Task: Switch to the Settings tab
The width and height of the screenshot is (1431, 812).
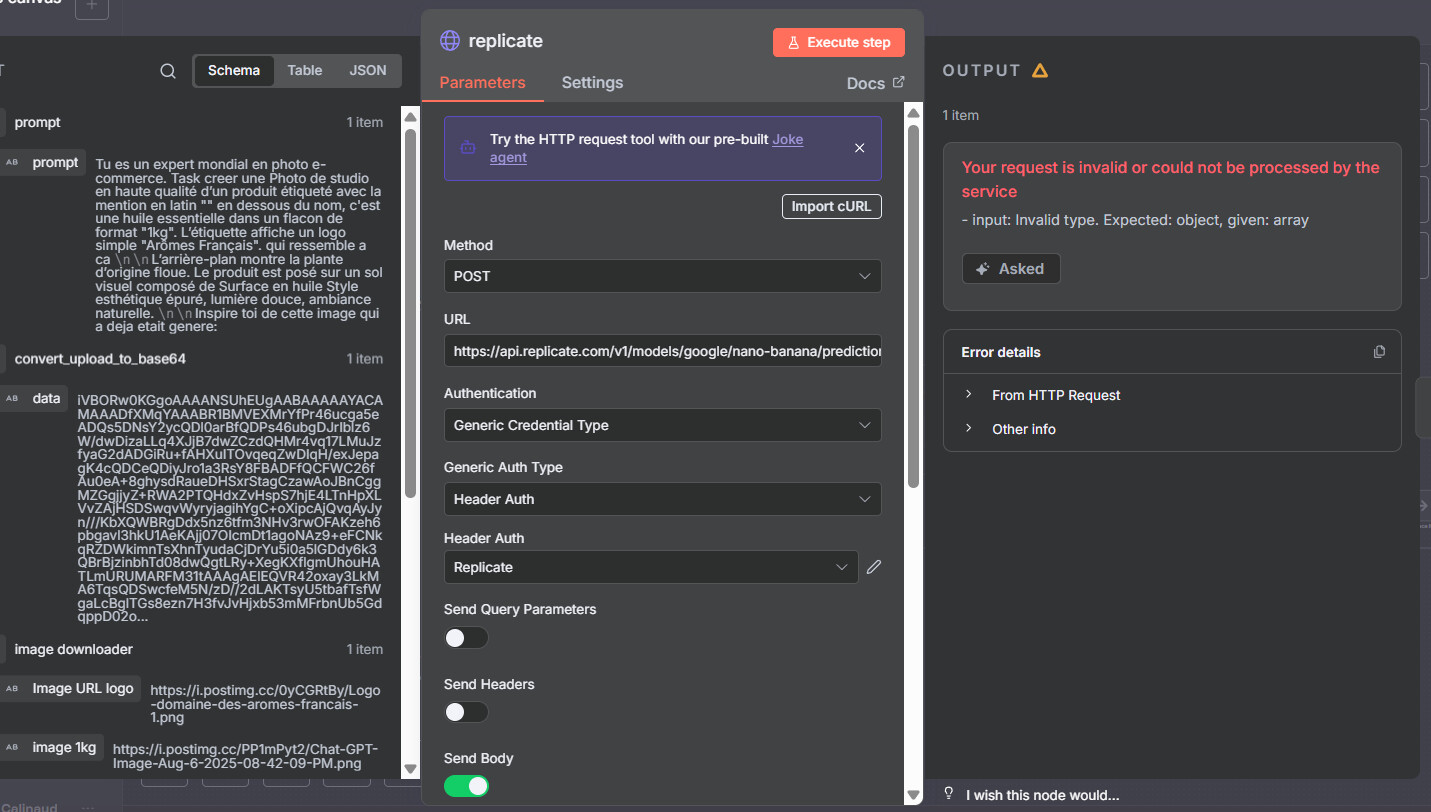Action: point(592,83)
